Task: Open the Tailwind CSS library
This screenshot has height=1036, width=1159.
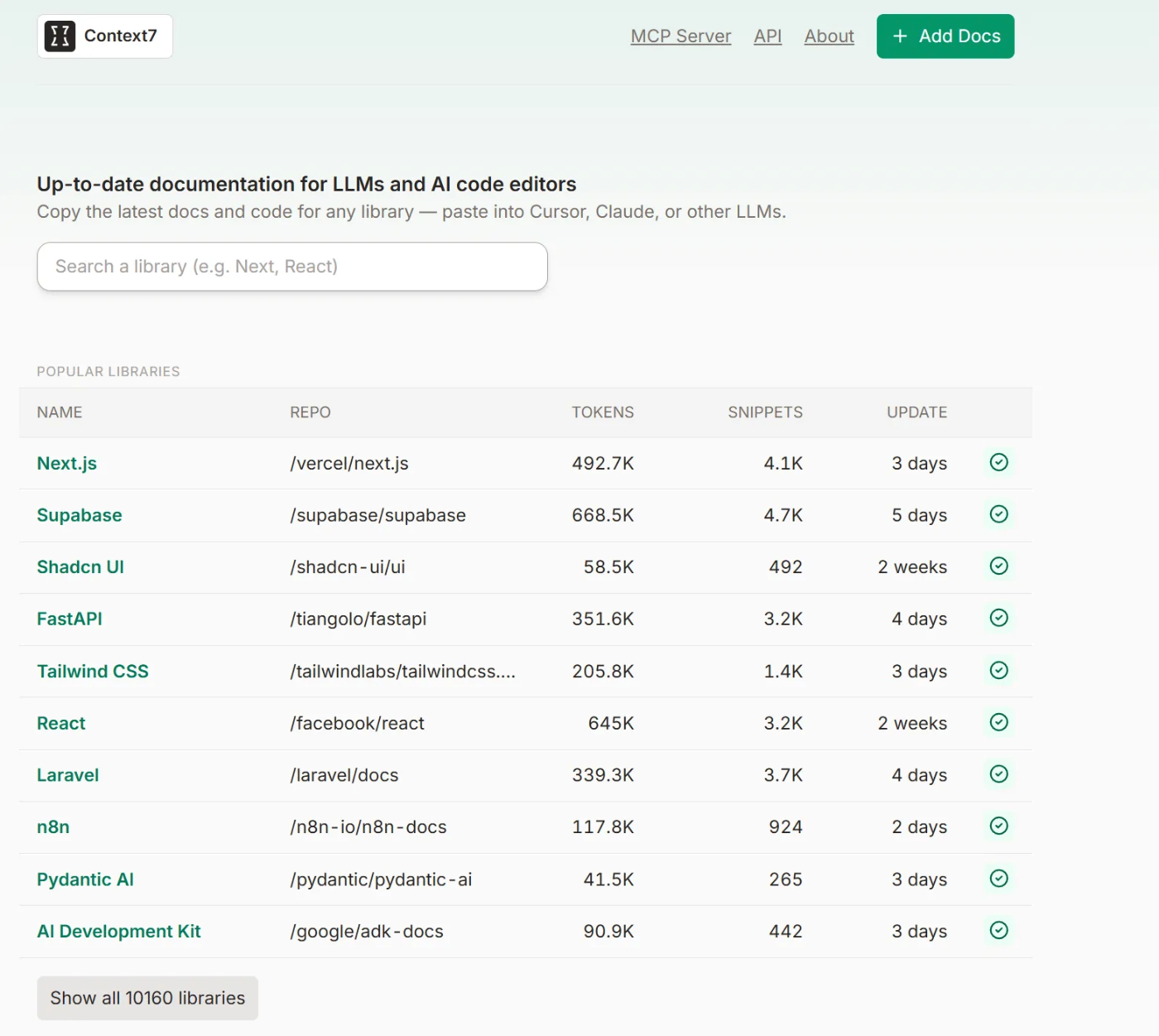Action: click(93, 672)
